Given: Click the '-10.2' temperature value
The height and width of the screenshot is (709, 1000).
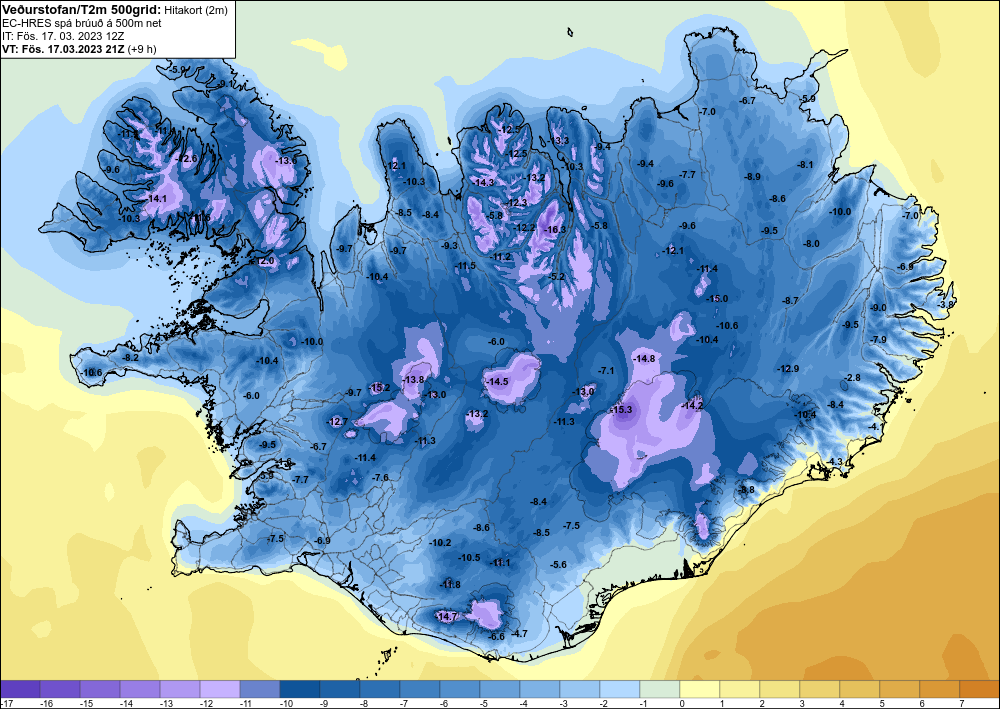Looking at the screenshot, I should coord(441,543).
